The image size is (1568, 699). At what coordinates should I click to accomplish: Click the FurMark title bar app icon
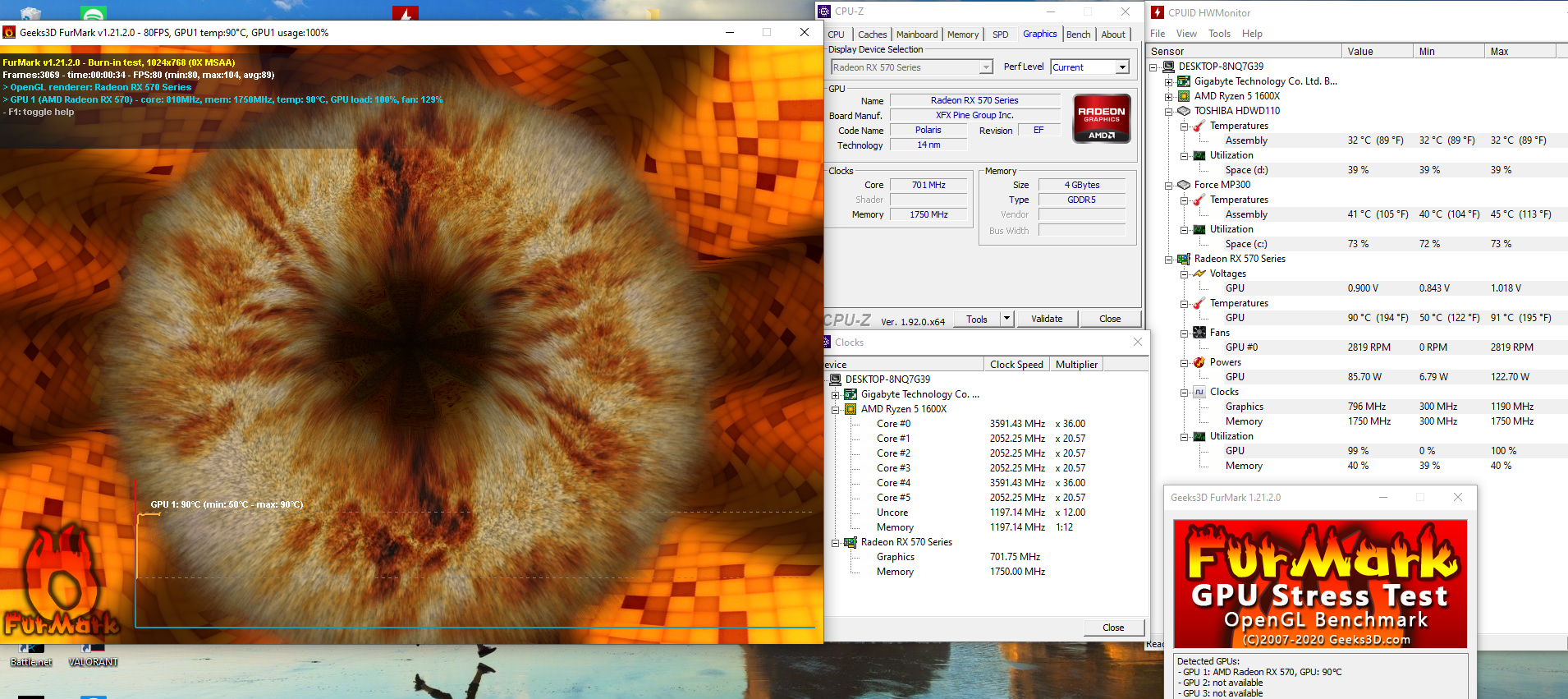click(9, 33)
